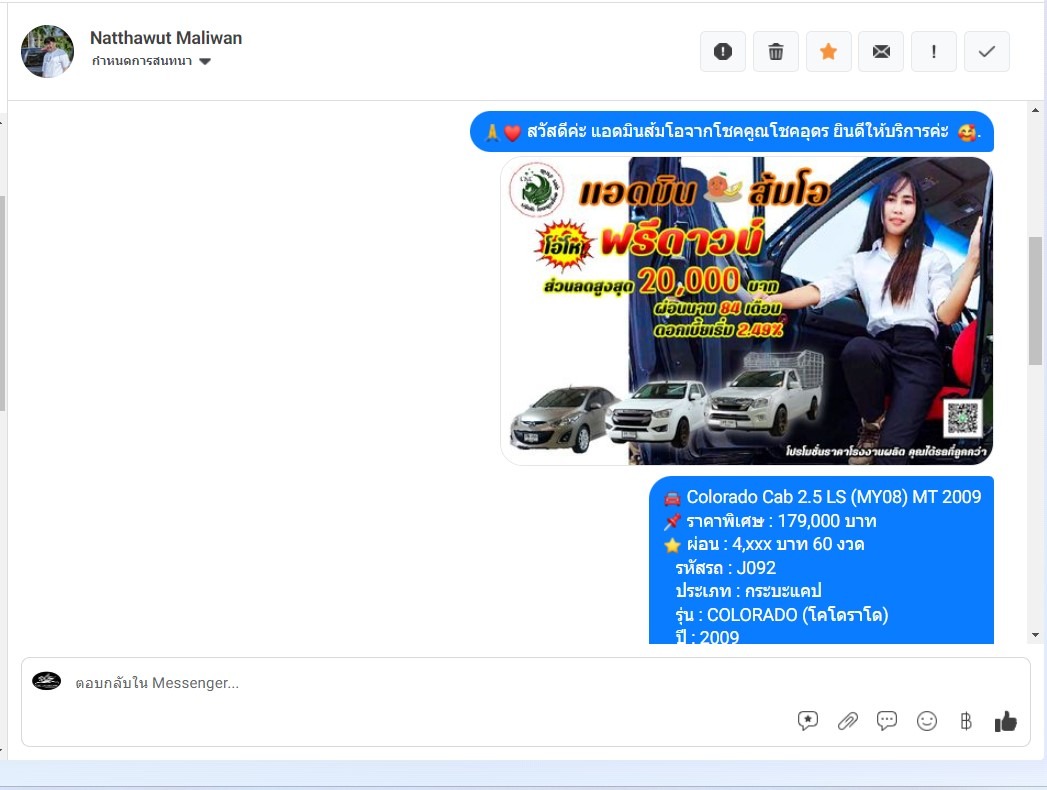Expand กำหนดการสนทนา dropdown
Screen dimensions: 1047x790
[x=151, y=61]
